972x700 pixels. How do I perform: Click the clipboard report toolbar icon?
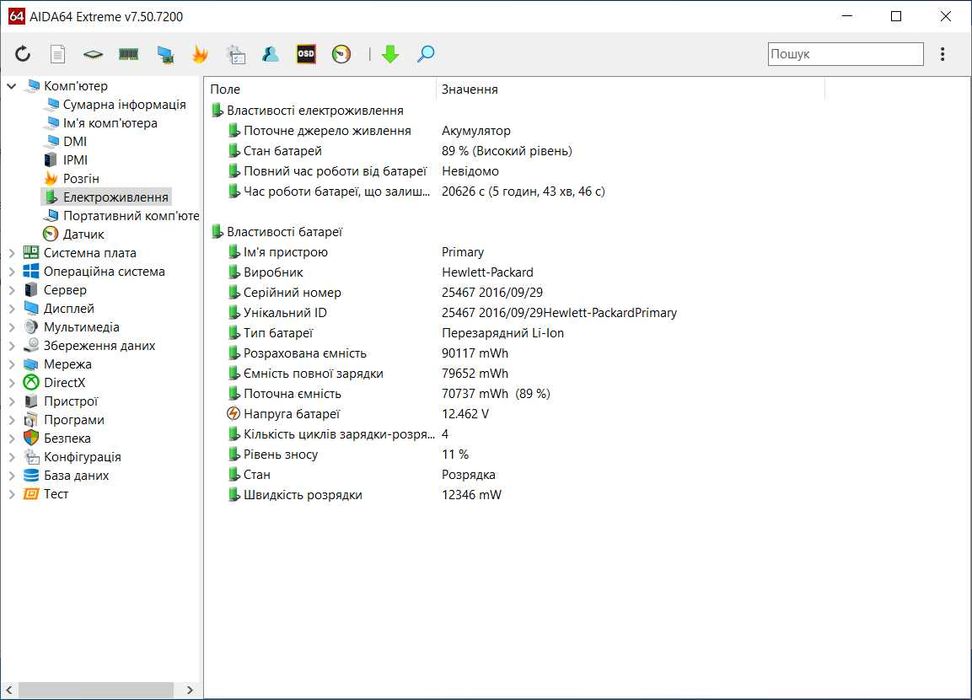[236, 55]
